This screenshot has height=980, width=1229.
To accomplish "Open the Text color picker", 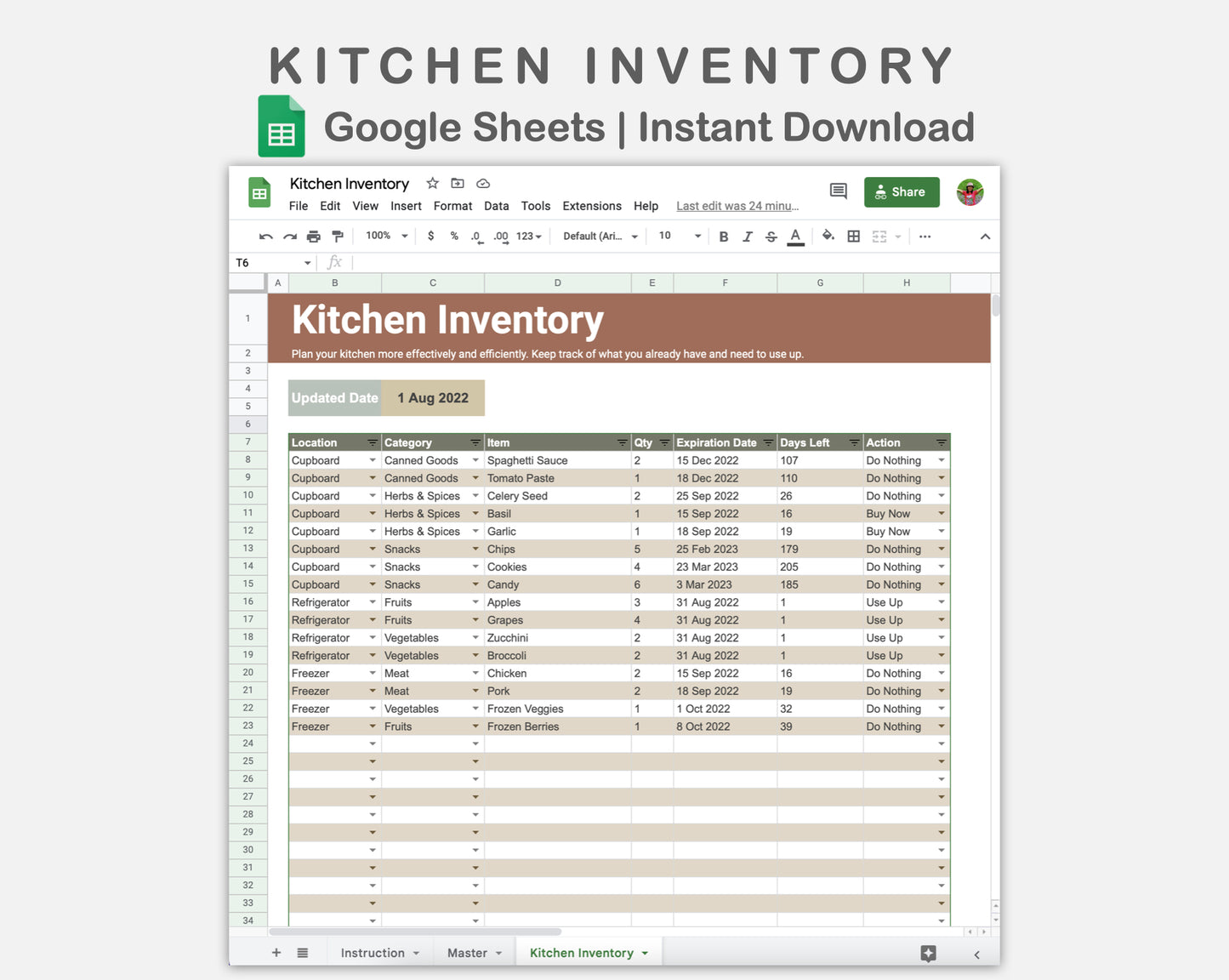I will click(795, 236).
